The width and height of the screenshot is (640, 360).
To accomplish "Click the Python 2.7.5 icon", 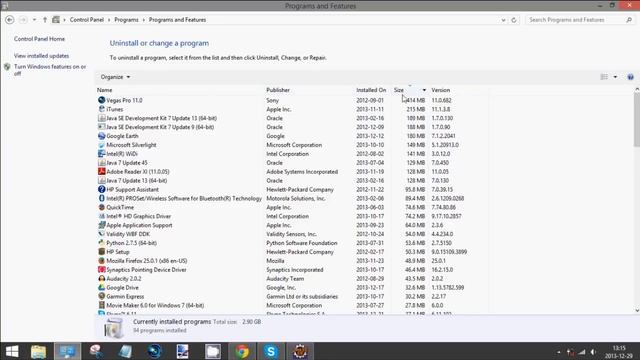I will (102, 243).
